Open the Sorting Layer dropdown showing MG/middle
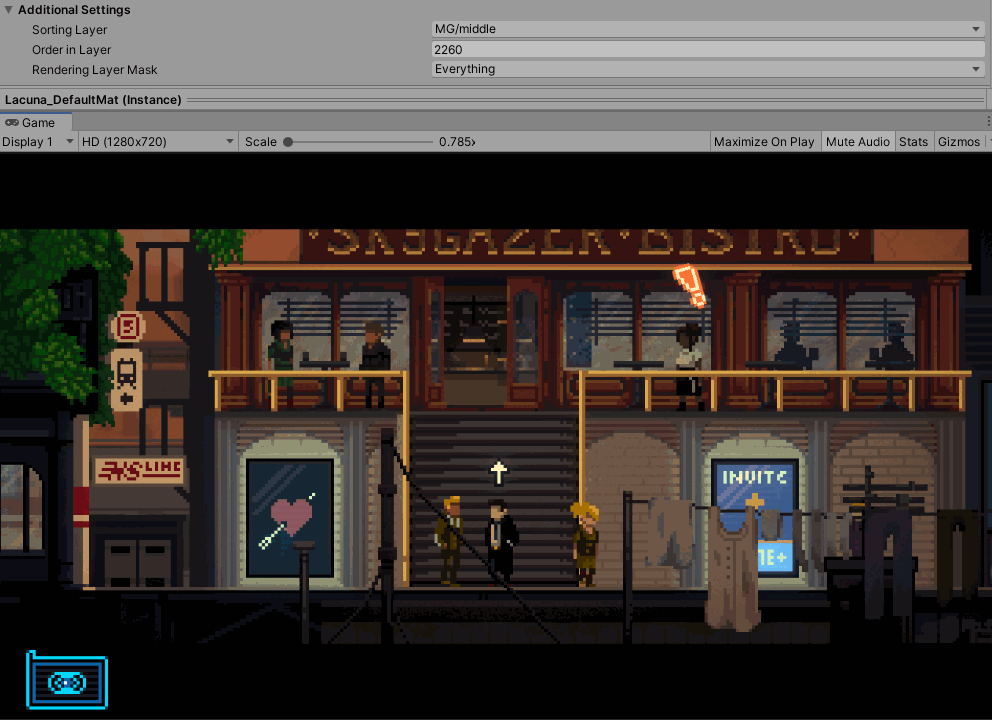This screenshot has width=992, height=720. [708, 29]
